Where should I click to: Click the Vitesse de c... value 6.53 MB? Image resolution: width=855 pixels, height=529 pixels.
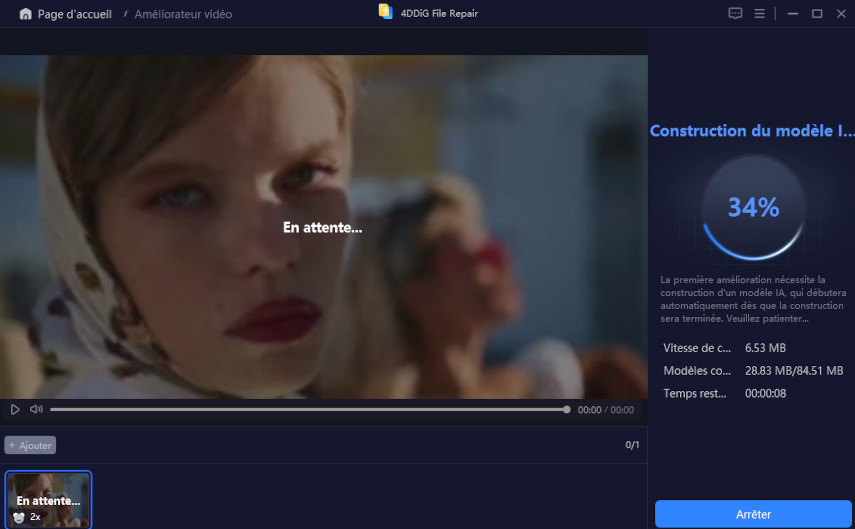[x=766, y=348]
